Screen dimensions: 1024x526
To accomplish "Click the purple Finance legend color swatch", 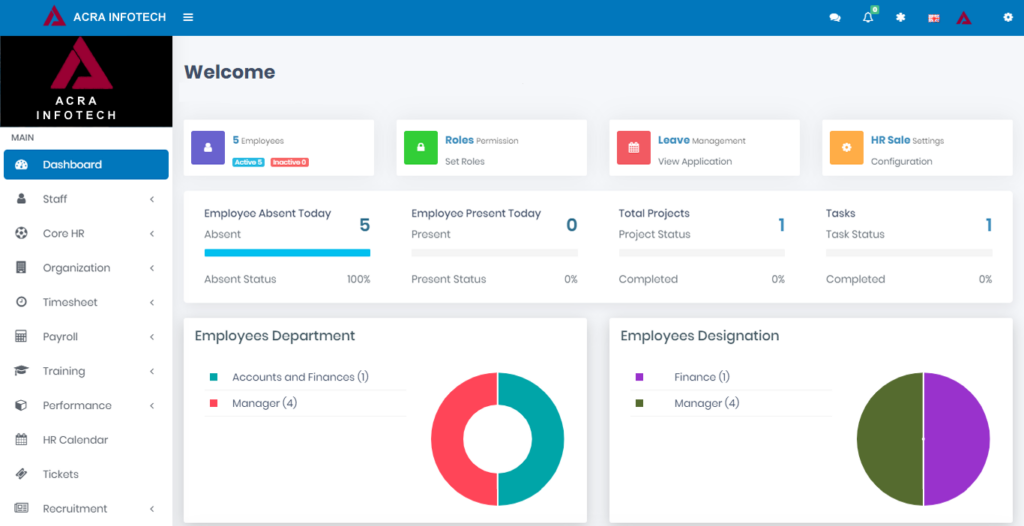I will coord(639,377).
